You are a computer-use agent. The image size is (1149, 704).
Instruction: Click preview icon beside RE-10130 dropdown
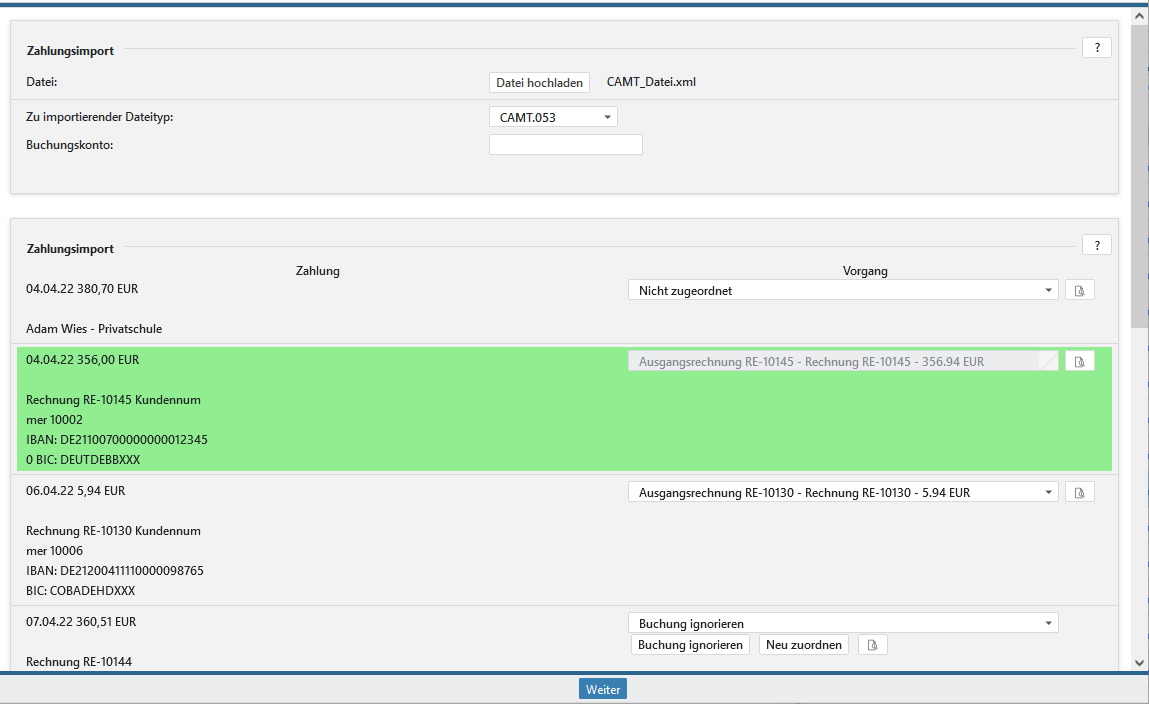(1079, 492)
